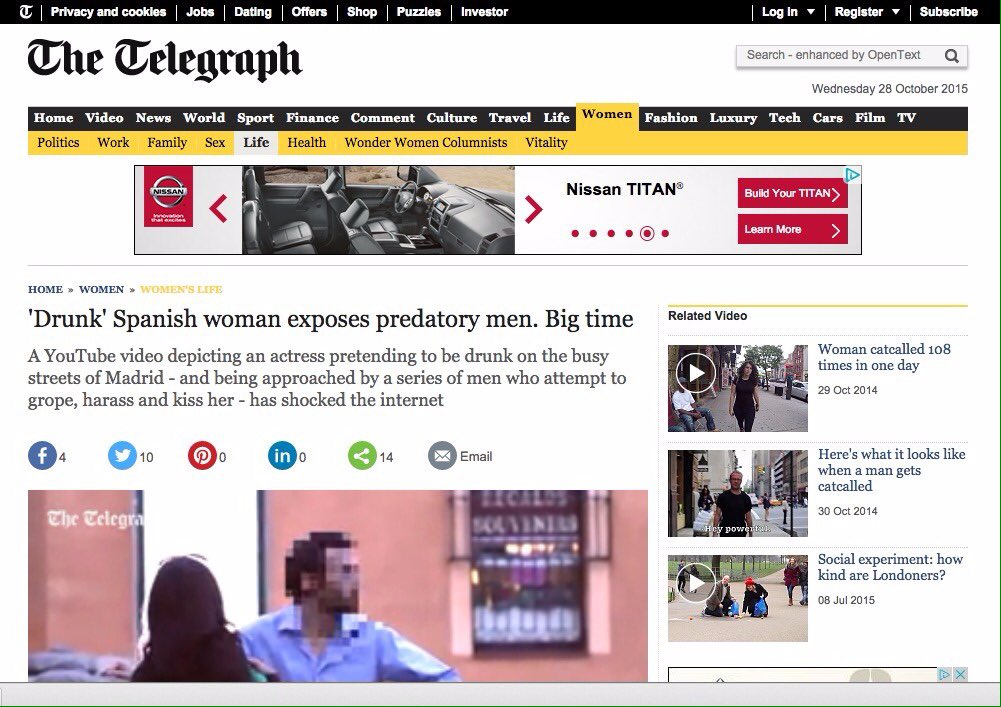The image size is (1001, 707).
Task: Open the Dating link in the top bar
Action: point(253,11)
